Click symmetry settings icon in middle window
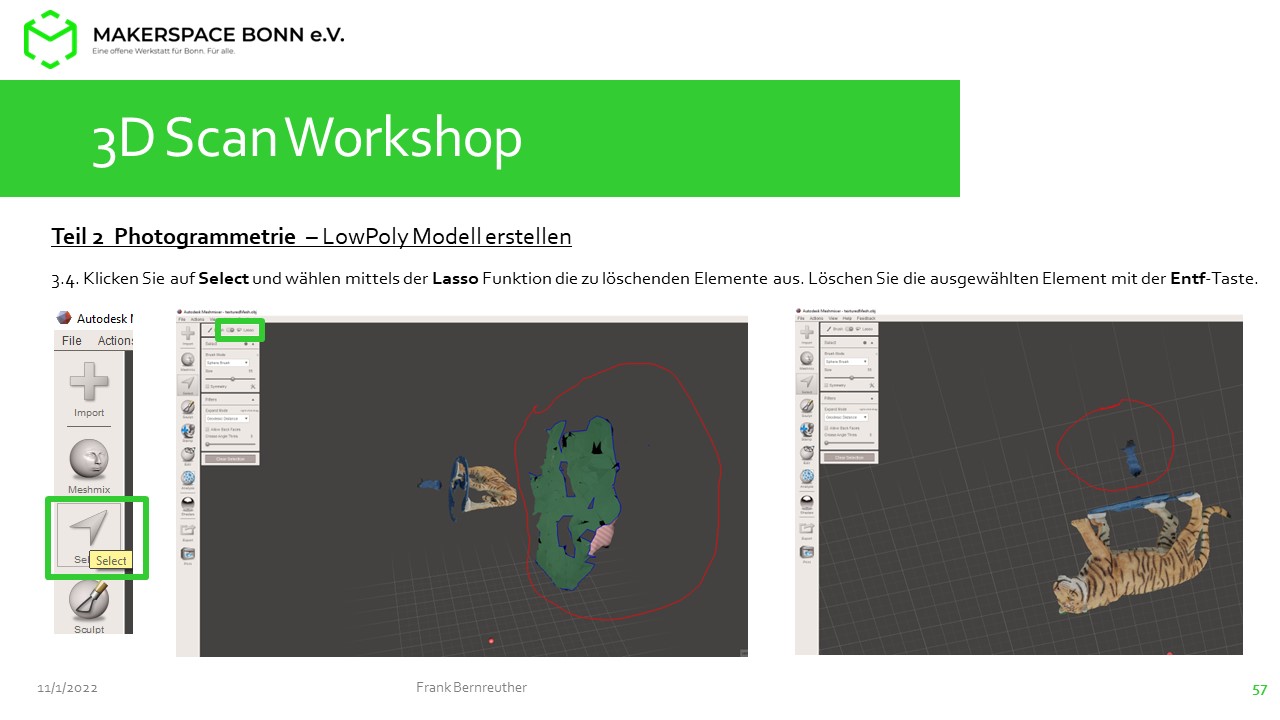The width and height of the screenshot is (1280, 720). pos(253,386)
